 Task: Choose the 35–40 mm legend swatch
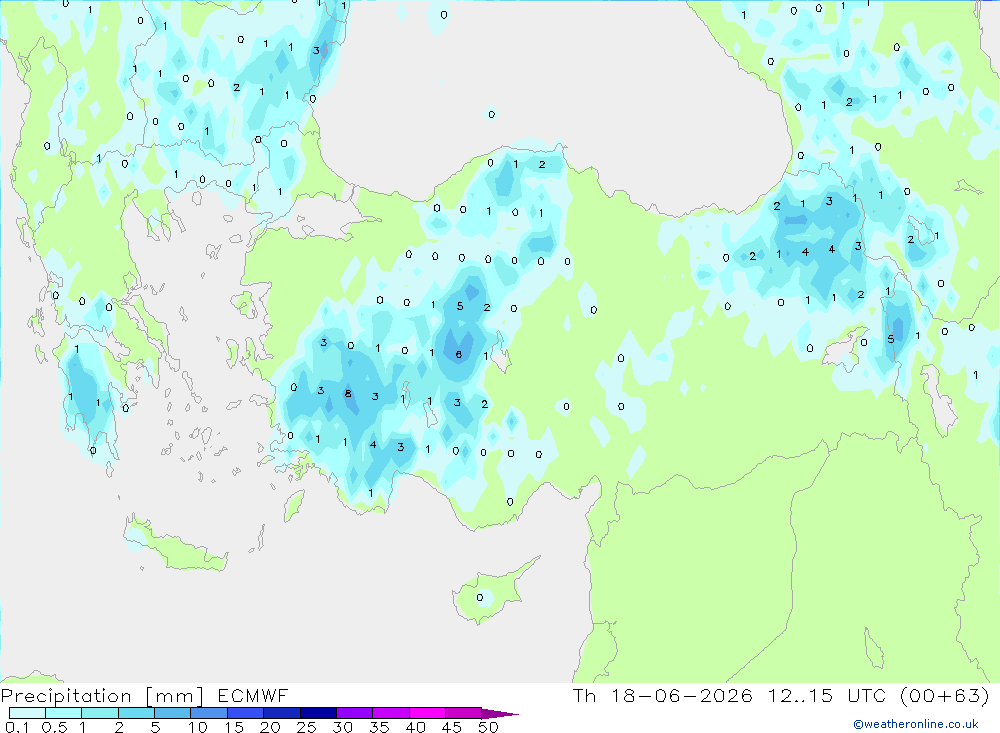coord(391,713)
